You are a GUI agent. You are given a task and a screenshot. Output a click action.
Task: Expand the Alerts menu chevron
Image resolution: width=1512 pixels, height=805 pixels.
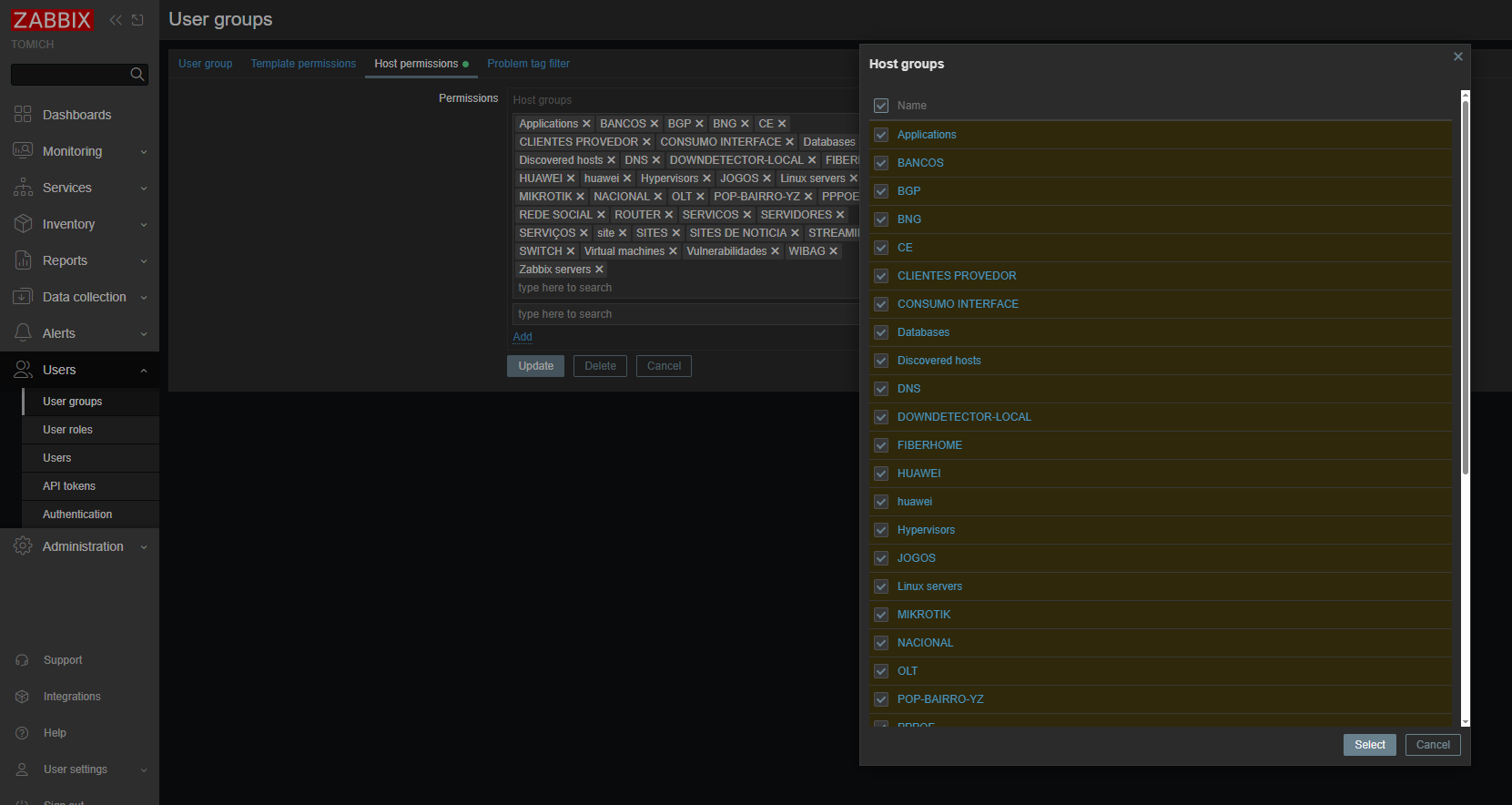click(144, 334)
